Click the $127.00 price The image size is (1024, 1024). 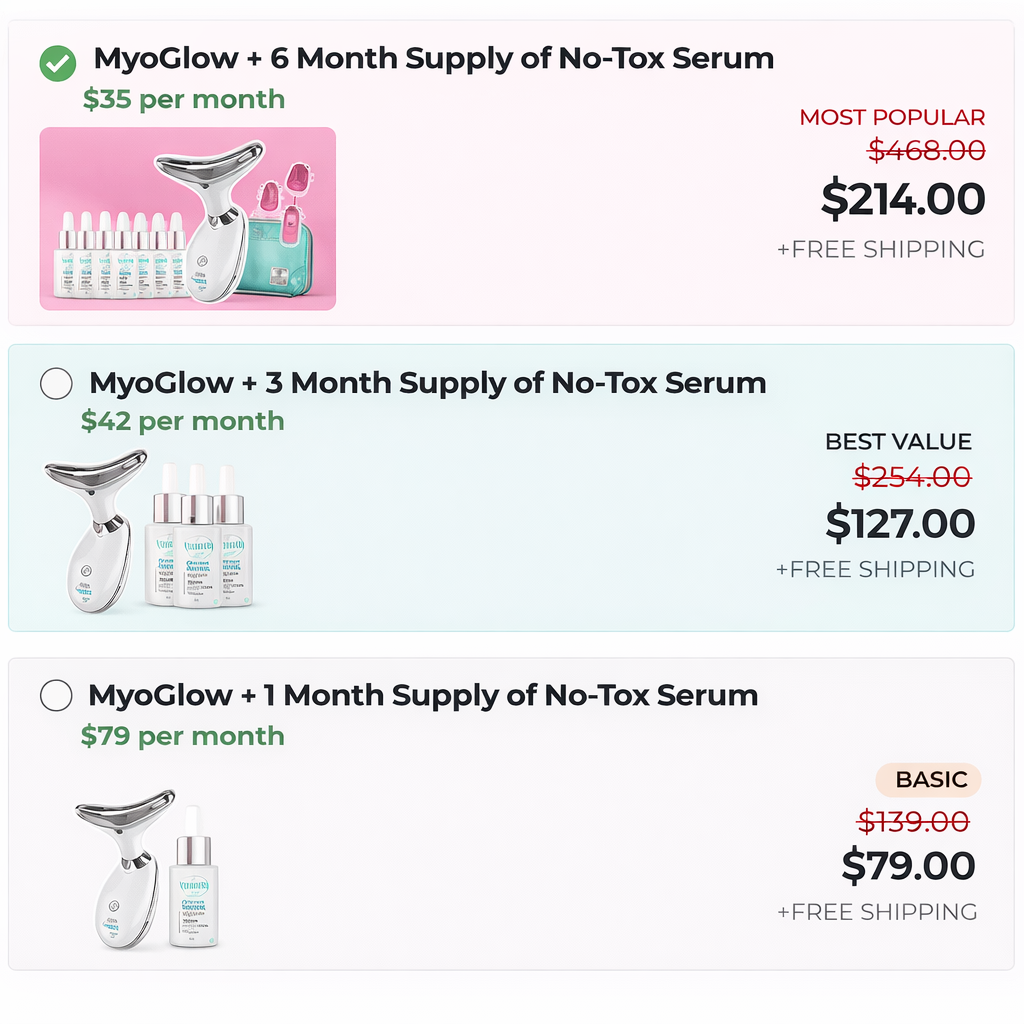[900, 523]
